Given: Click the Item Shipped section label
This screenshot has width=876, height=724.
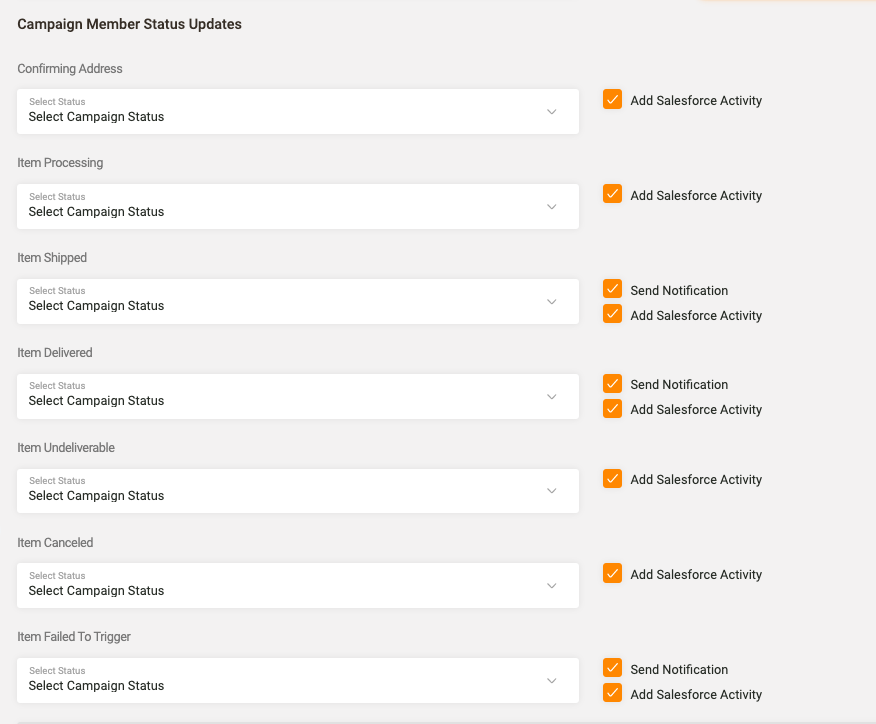Looking at the screenshot, I should coord(52,258).
